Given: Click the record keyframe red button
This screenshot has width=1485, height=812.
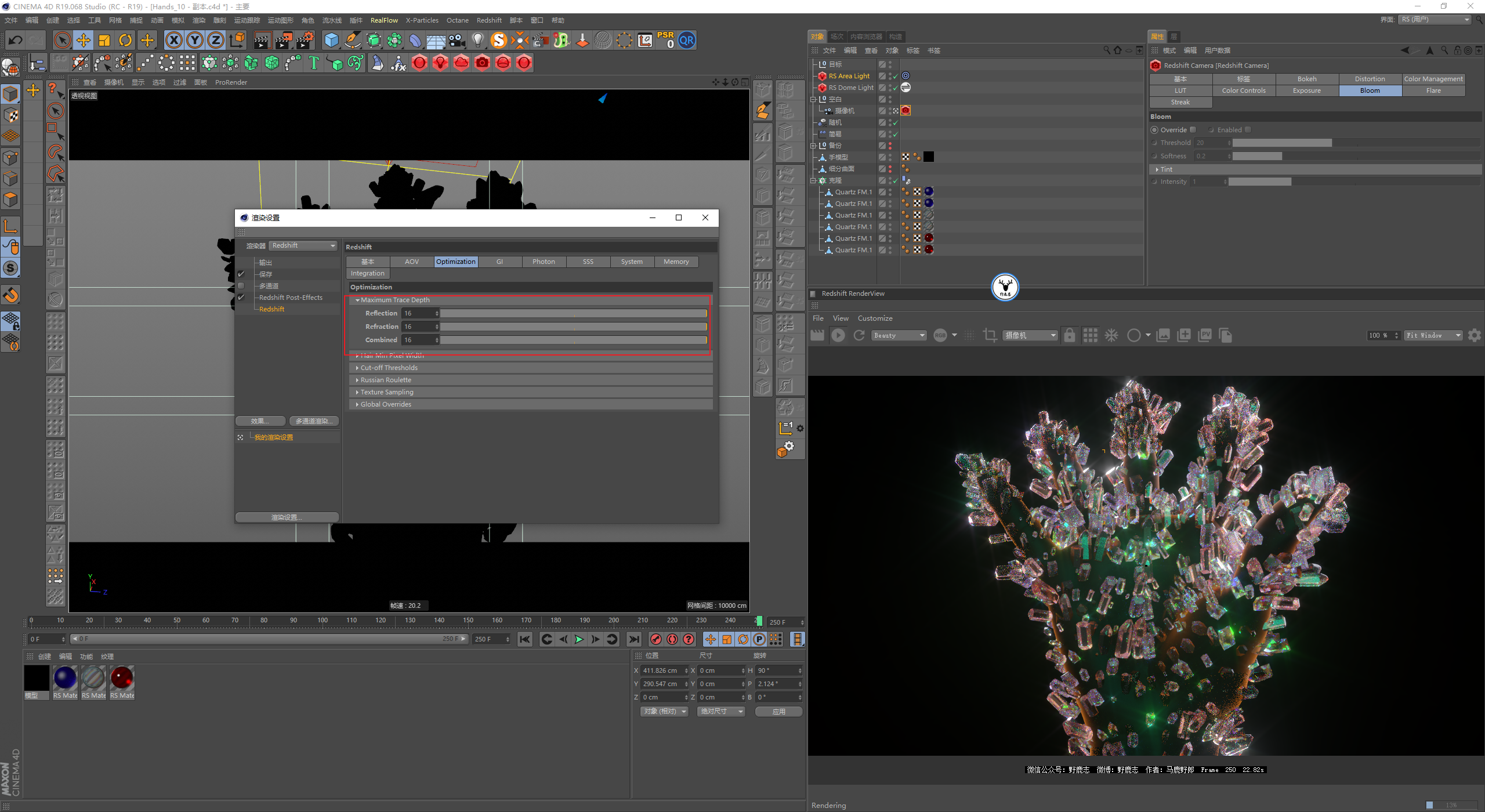Looking at the screenshot, I should [656, 639].
